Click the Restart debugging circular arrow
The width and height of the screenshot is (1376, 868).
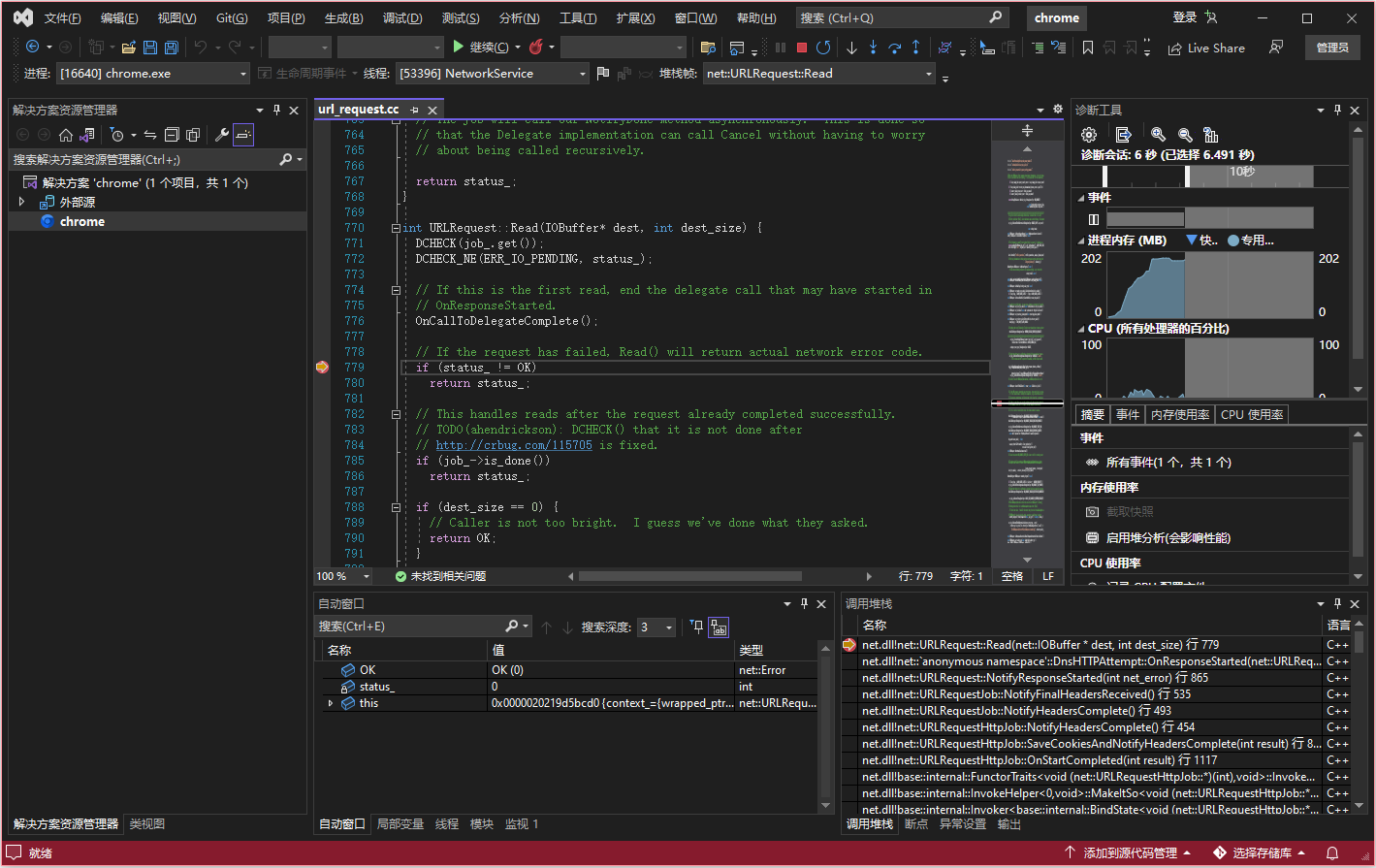[823, 48]
